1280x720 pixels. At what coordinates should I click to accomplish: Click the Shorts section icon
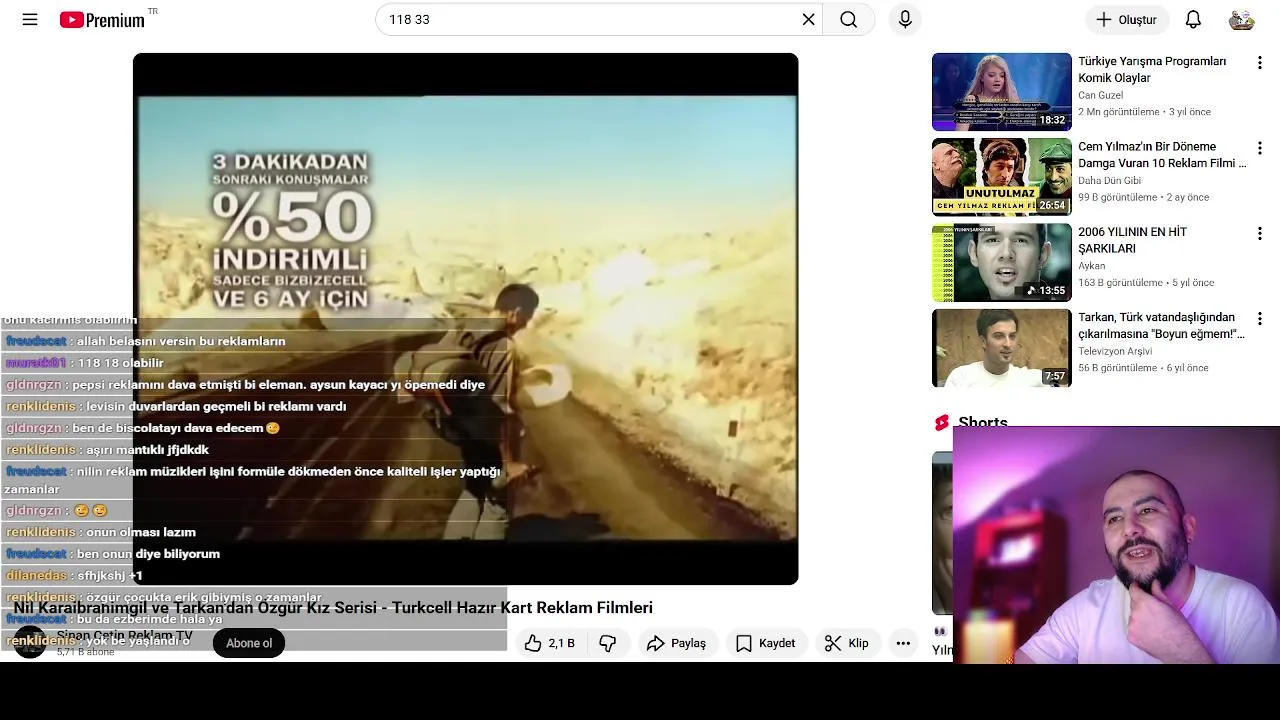[941, 423]
